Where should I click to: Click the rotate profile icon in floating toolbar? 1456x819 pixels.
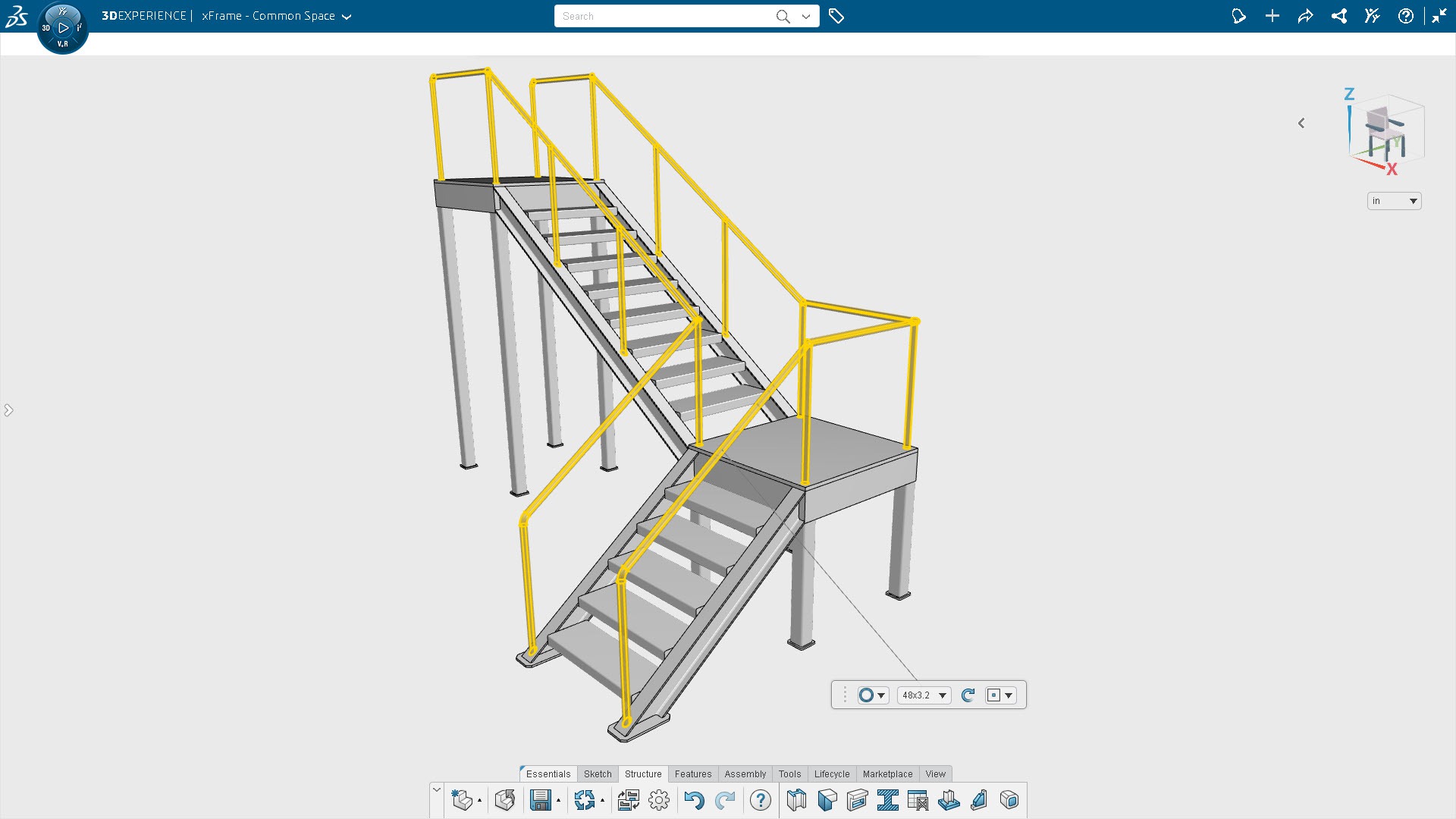[x=968, y=695]
